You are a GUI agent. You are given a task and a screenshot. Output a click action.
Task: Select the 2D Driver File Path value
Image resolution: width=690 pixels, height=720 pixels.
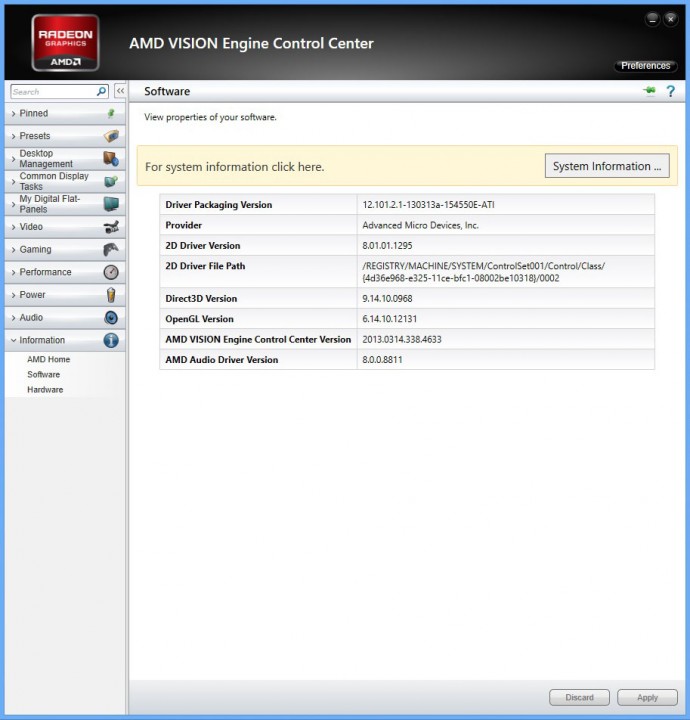(483, 272)
